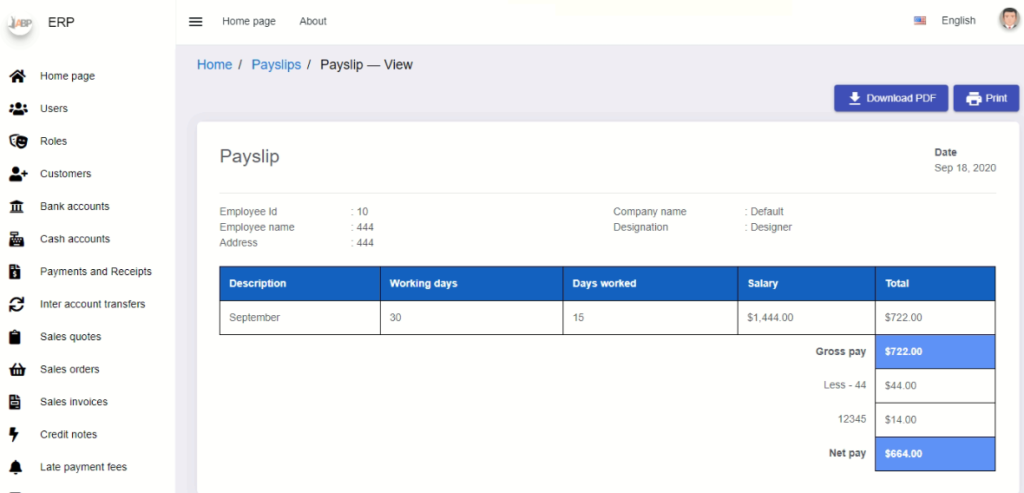Click the ERP logo icon
Image resolution: width=1024 pixels, height=493 pixels.
pyautogui.click(x=20, y=22)
